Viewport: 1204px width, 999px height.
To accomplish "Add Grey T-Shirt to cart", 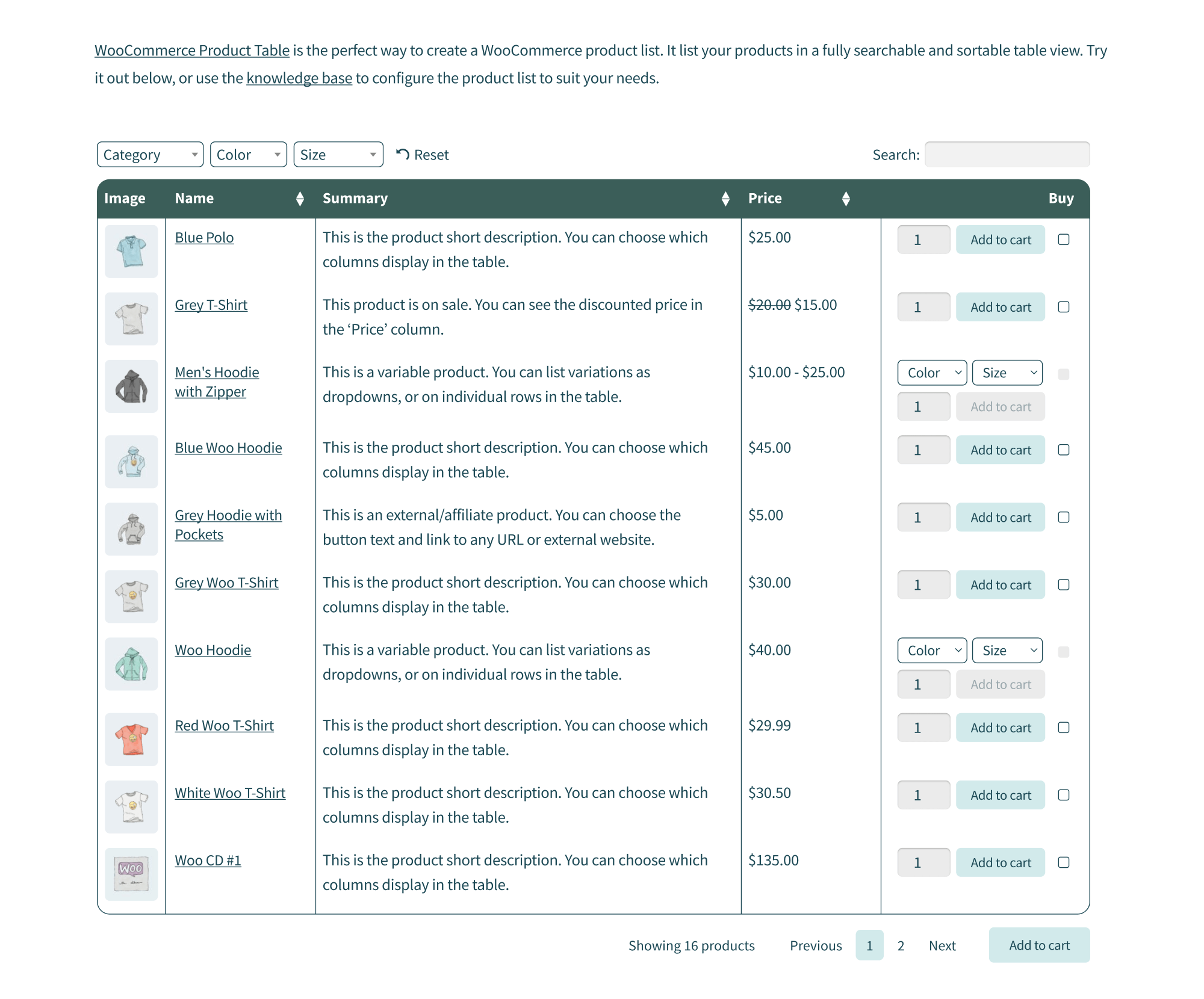I will coord(1000,307).
